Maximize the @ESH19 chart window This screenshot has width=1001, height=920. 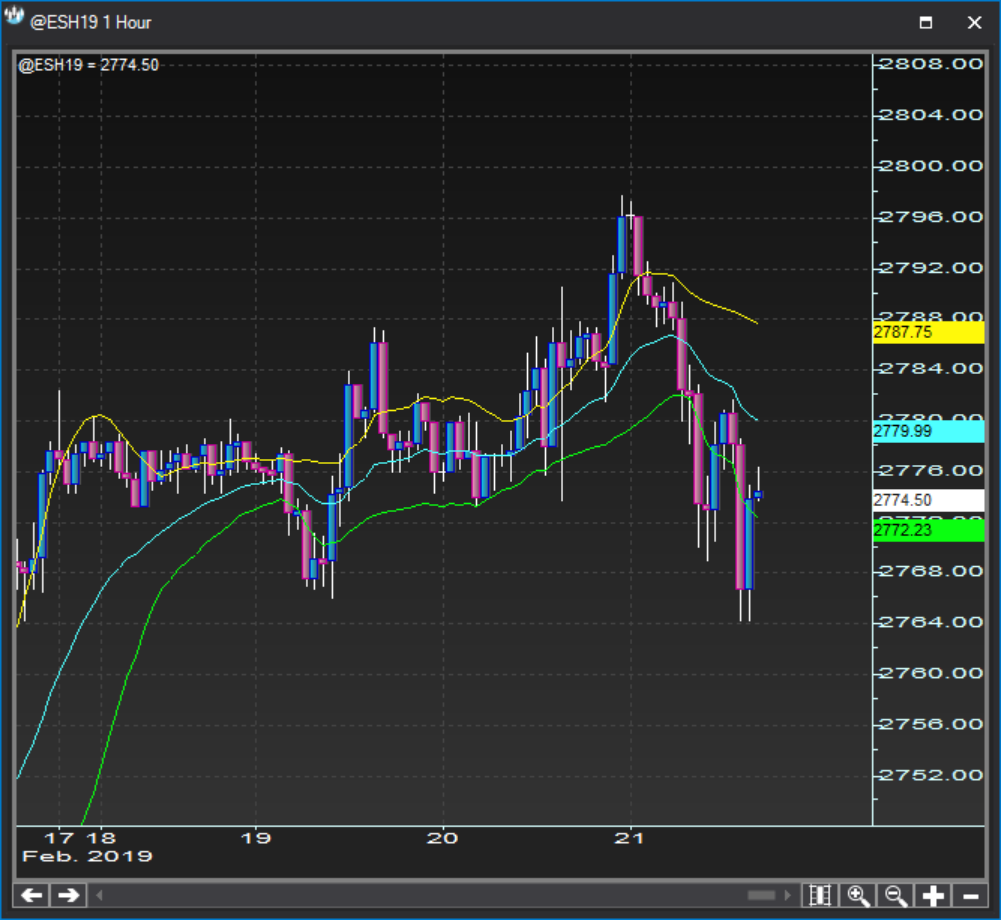tap(926, 23)
